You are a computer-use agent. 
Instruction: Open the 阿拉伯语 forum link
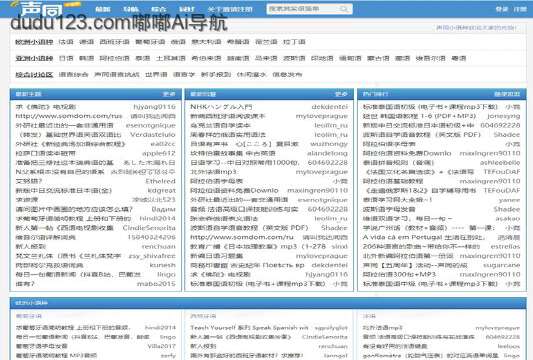[x=115, y=58]
